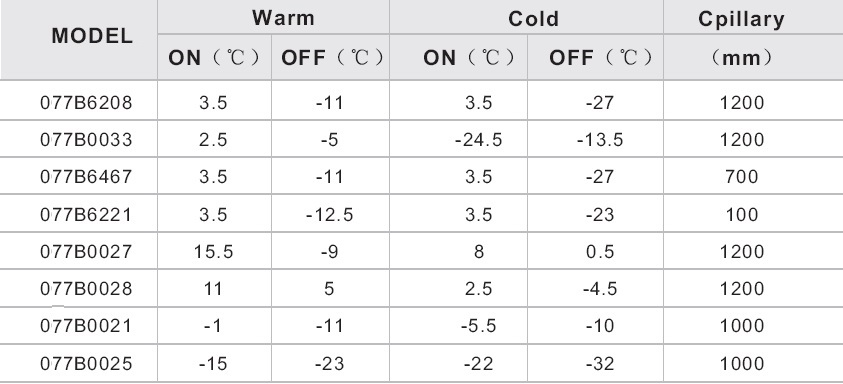The image size is (843, 384).
Task: Click the 100 capillary length cell
Action: (741, 215)
